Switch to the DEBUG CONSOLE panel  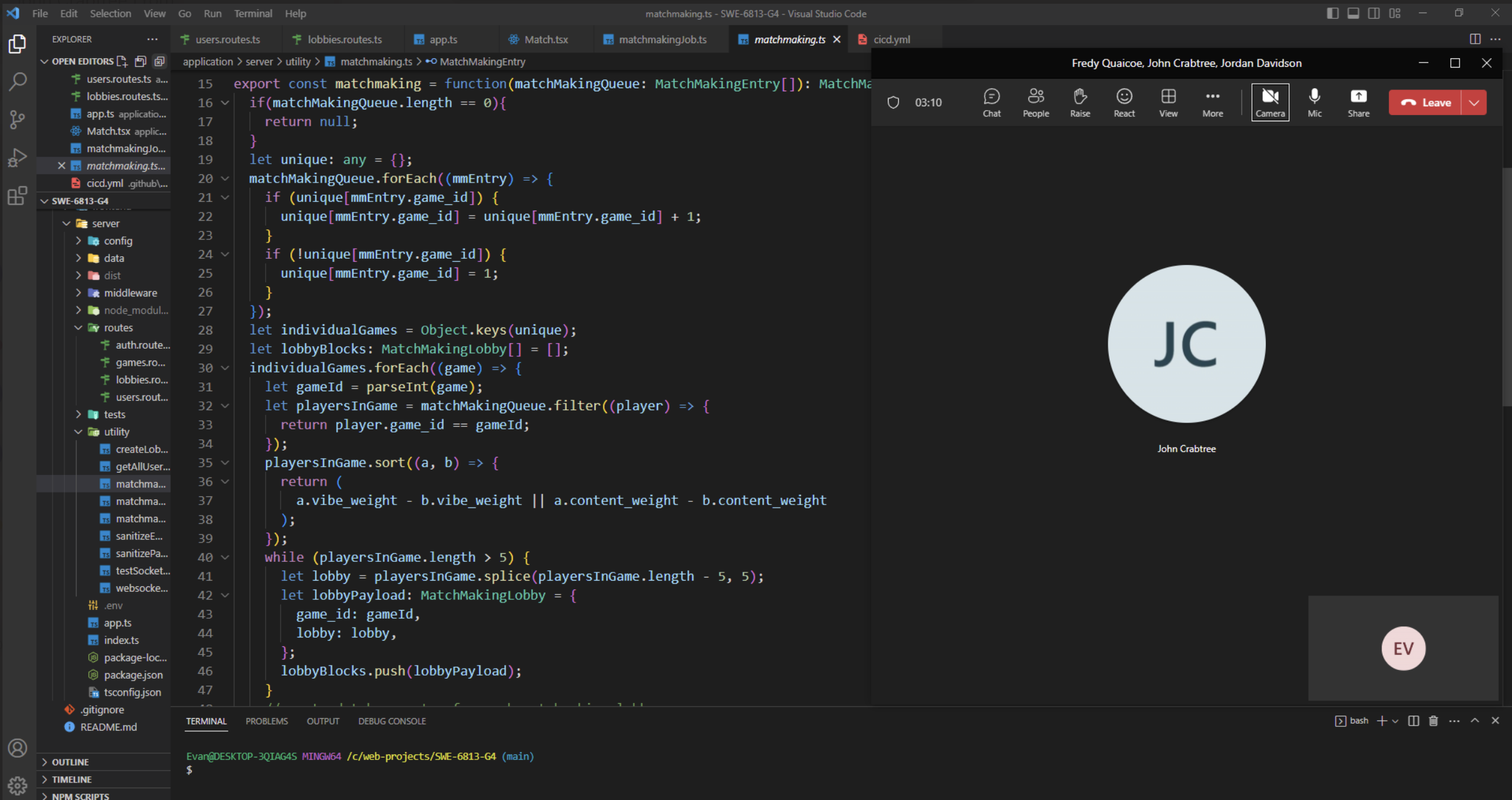(x=392, y=721)
